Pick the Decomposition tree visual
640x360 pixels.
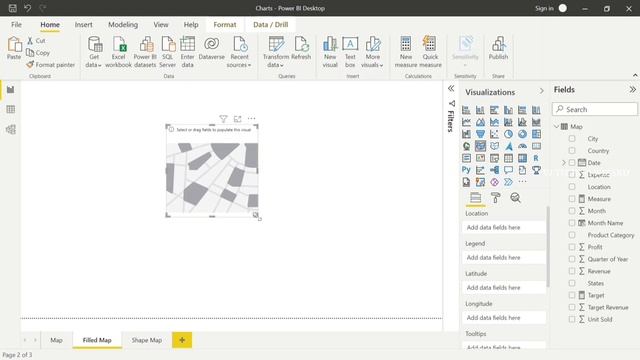(x=494, y=170)
